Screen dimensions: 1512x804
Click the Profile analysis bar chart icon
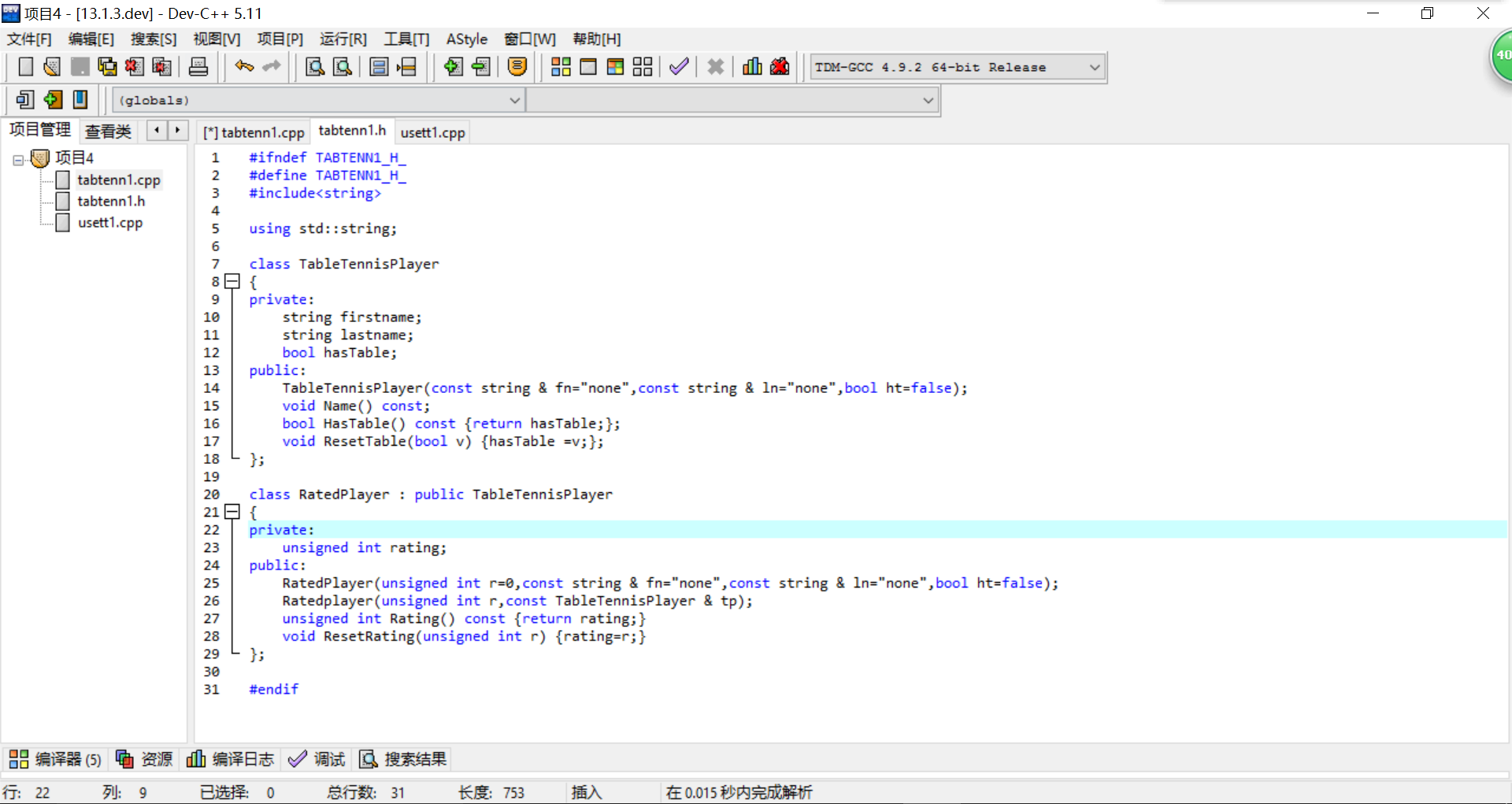click(752, 67)
